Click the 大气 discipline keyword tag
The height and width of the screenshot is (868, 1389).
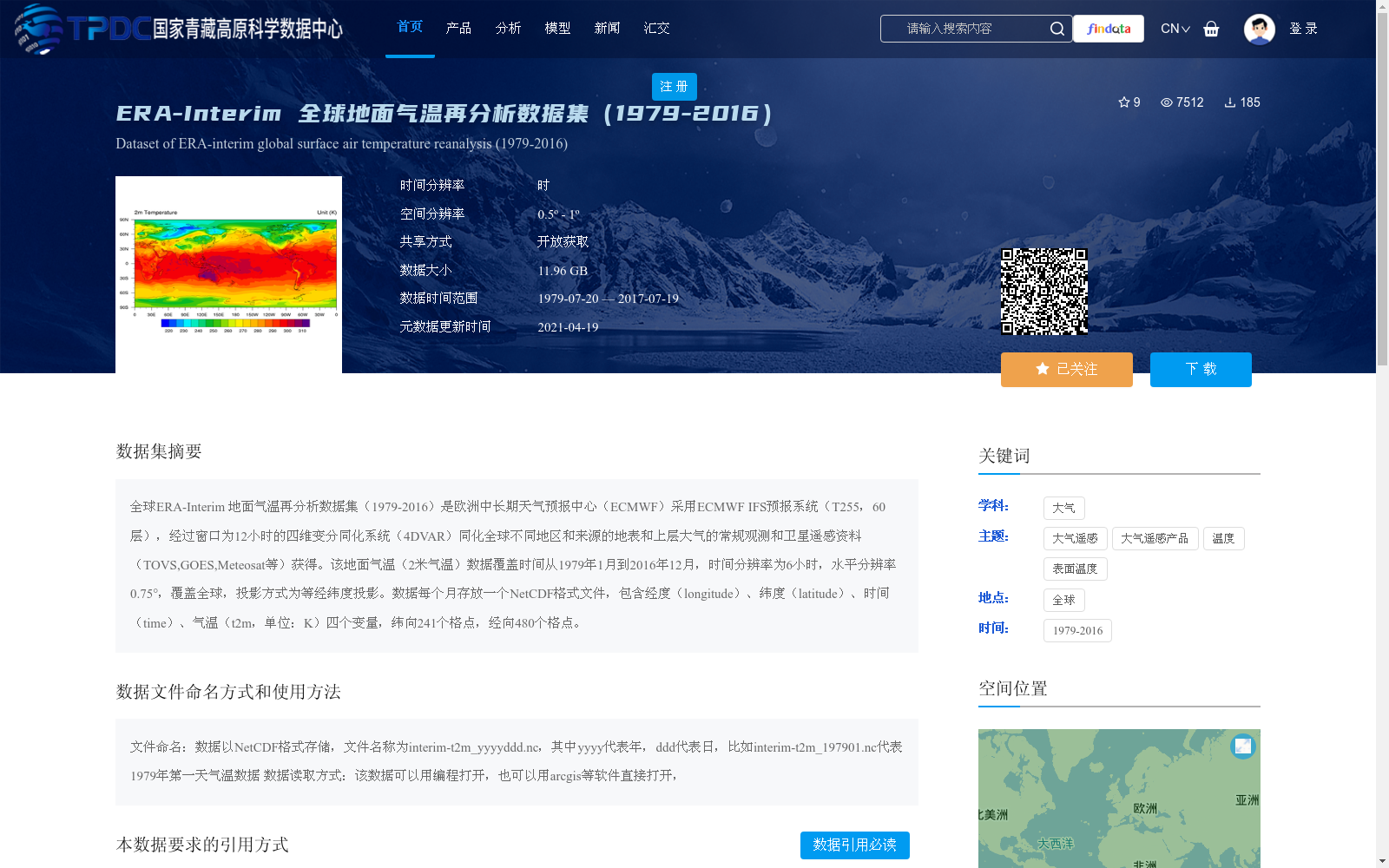pos(1064,508)
